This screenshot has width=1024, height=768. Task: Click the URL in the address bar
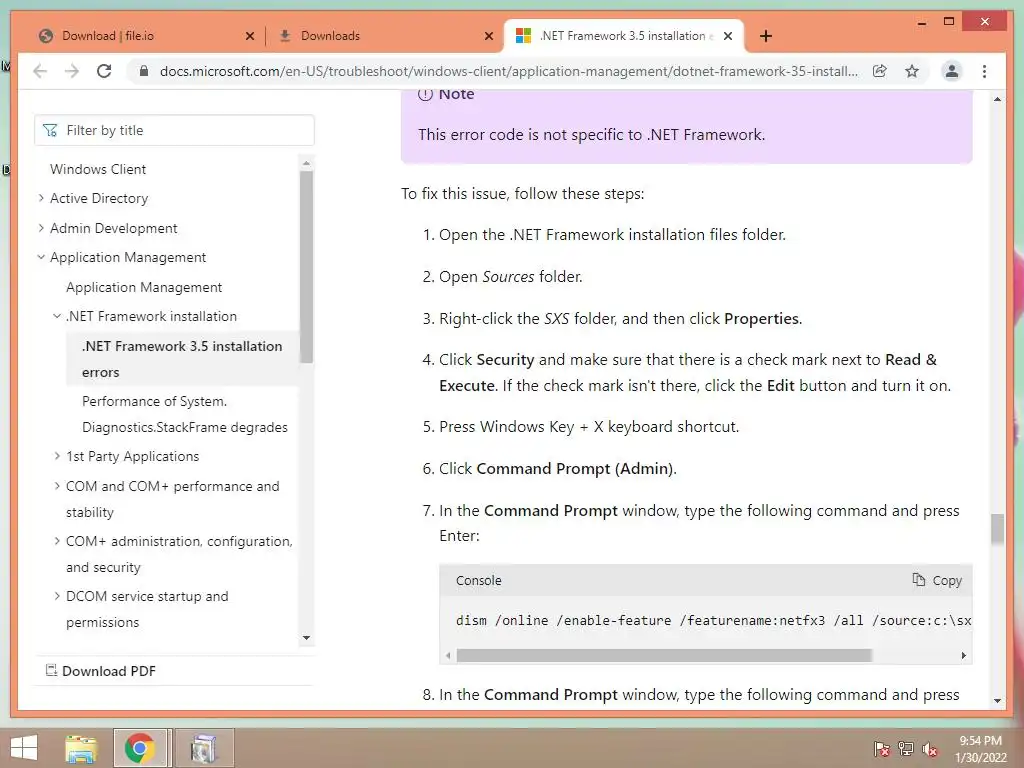[x=509, y=71]
